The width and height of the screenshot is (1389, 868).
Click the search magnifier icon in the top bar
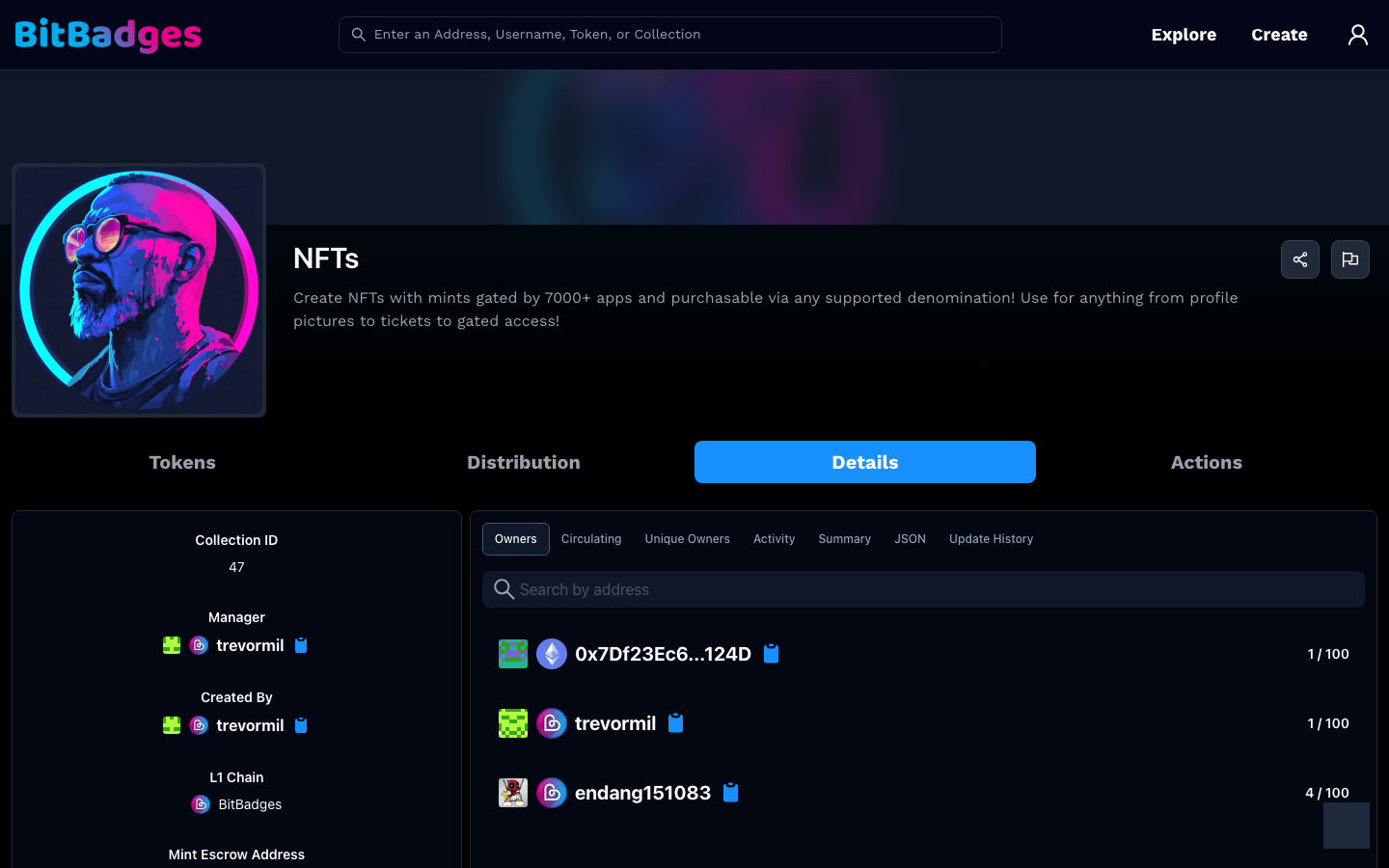(358, 35)
